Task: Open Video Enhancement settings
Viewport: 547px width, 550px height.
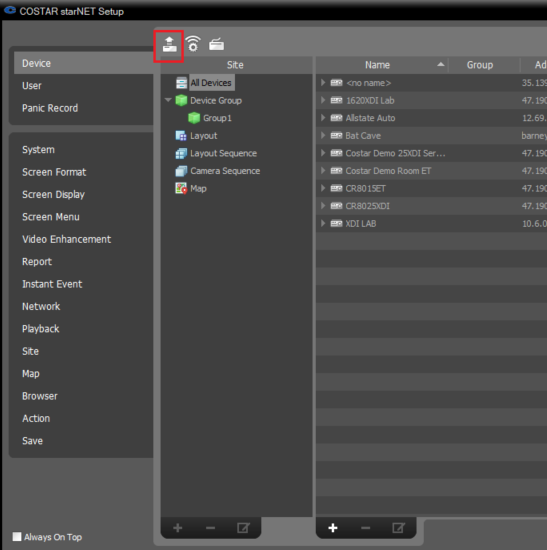Action: 66,239
